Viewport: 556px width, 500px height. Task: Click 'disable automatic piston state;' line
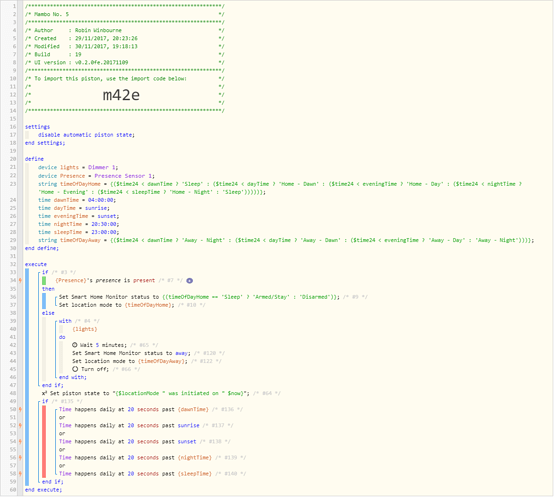click(x=87, y=135)
